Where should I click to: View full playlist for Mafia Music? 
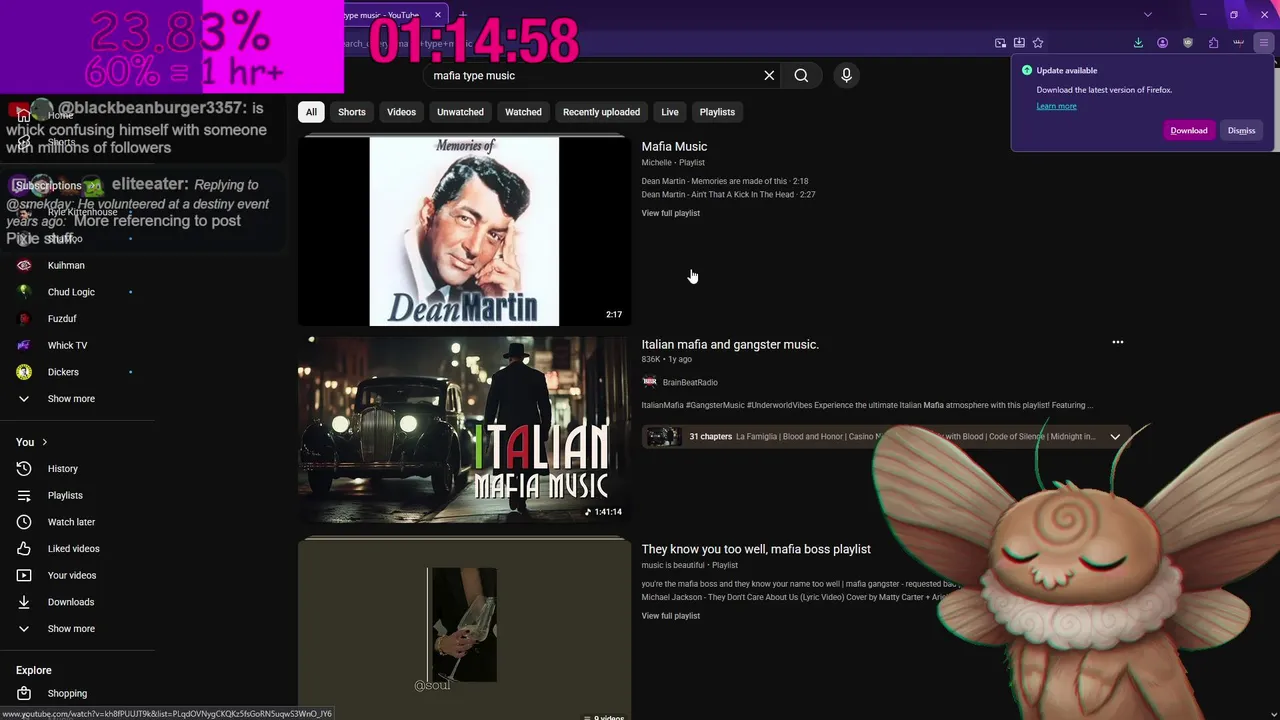(x=671, y=213)
